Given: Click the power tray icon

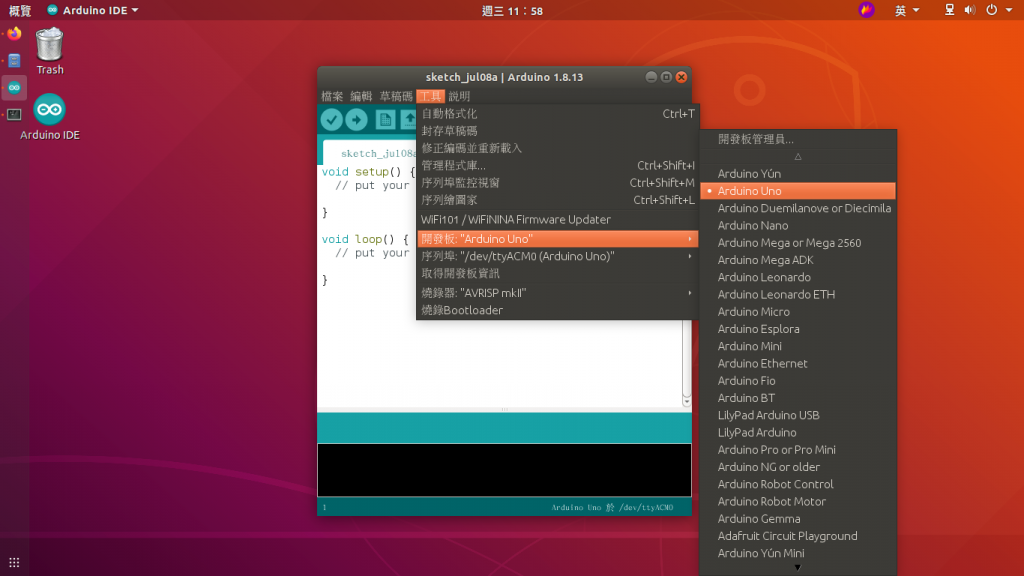Looking at the screenshot, I should (x=991, y=10).
